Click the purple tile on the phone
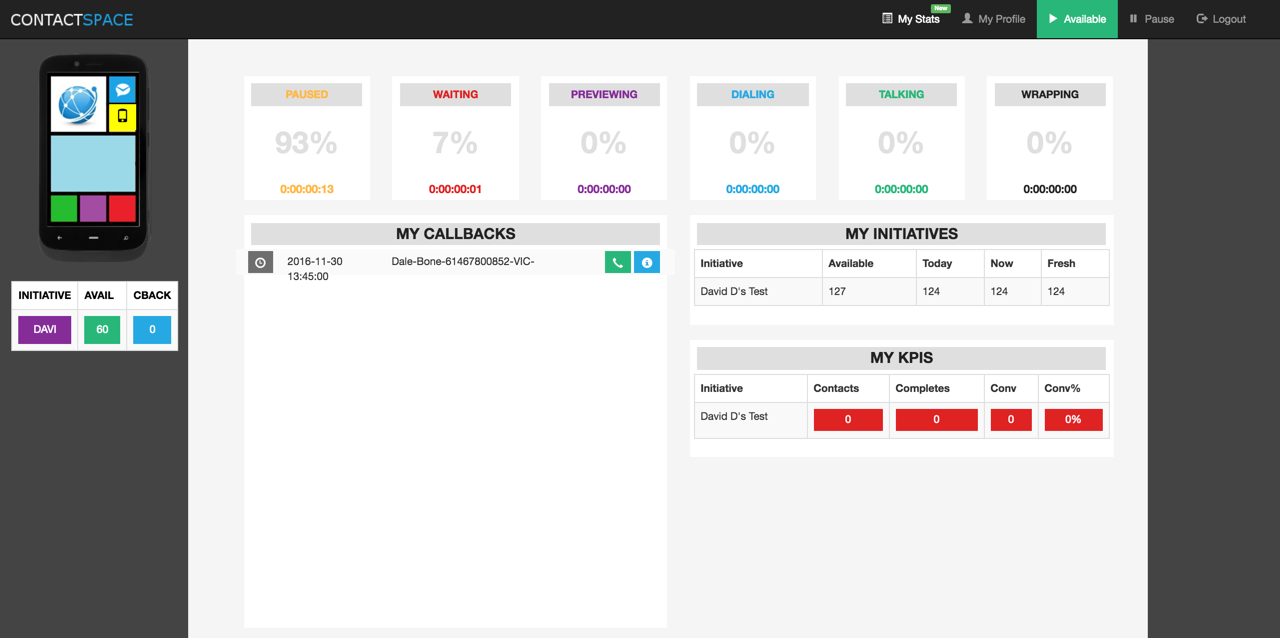 pos(93,208)
